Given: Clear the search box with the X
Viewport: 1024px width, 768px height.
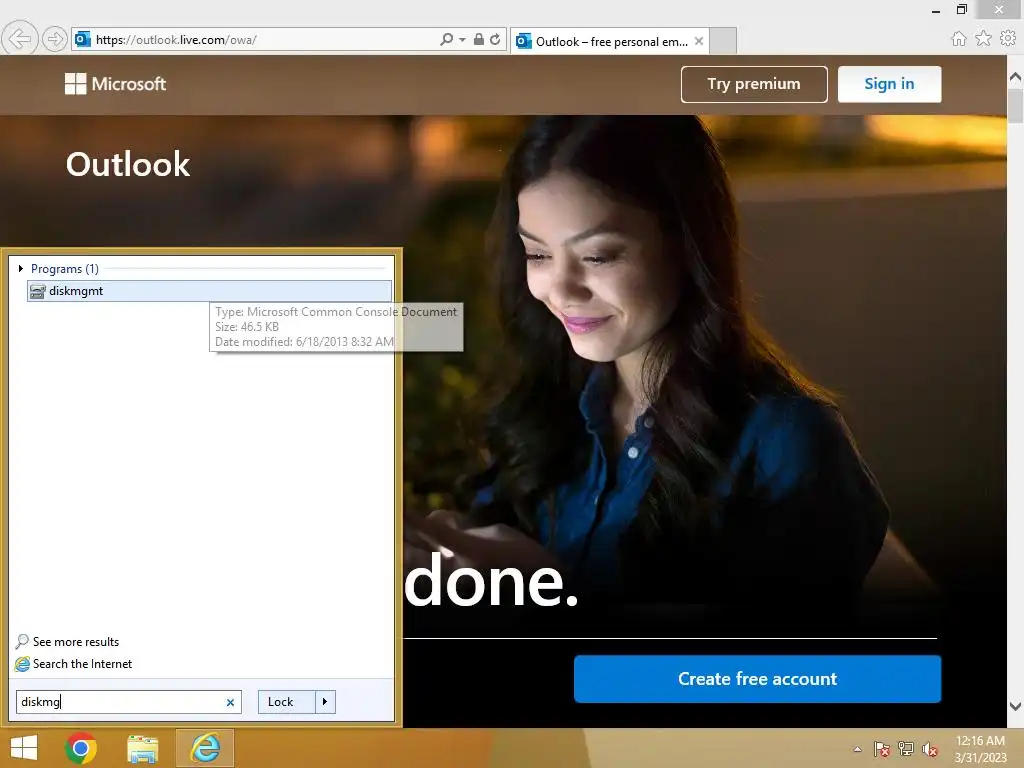Looking at the screenshot, I should [230, 703].
